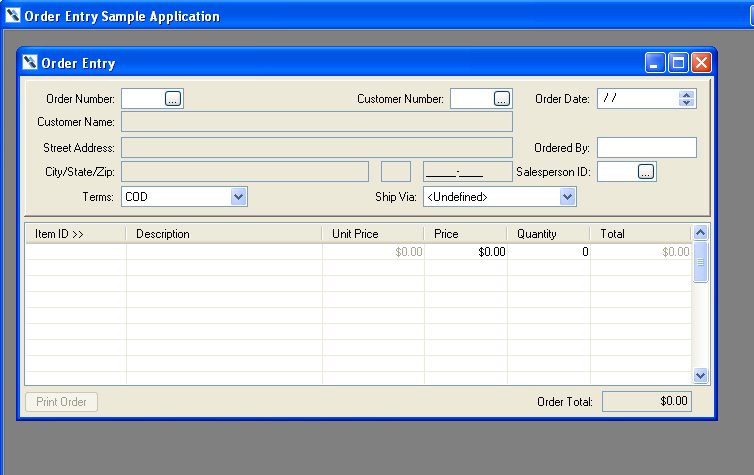Click the first row Price $0.00 cell
Viewport: 754px width, 475px height.
[x=466, y=252]
